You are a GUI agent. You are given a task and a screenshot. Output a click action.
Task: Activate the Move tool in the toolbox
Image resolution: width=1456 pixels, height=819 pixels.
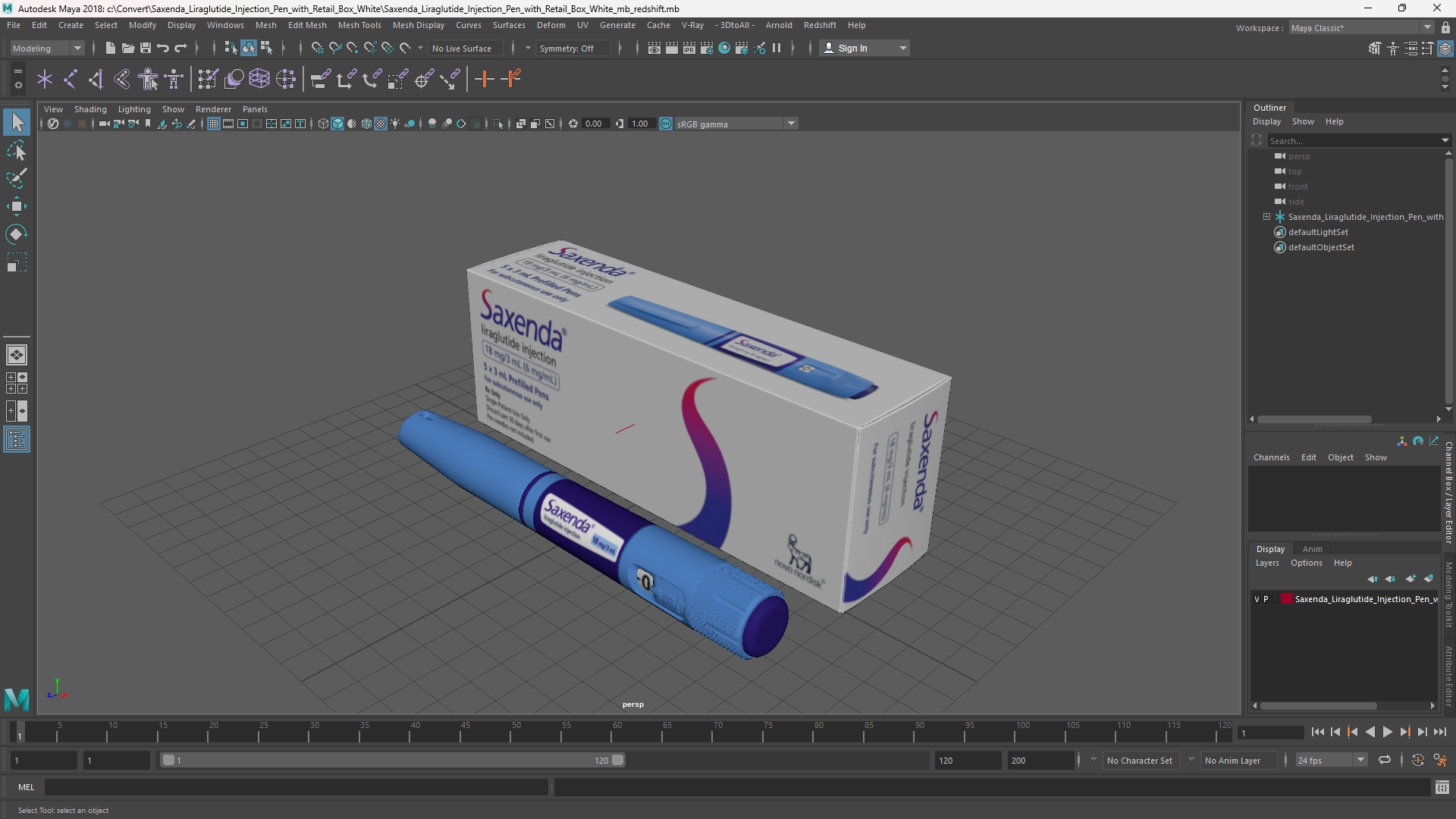(17, 206)
